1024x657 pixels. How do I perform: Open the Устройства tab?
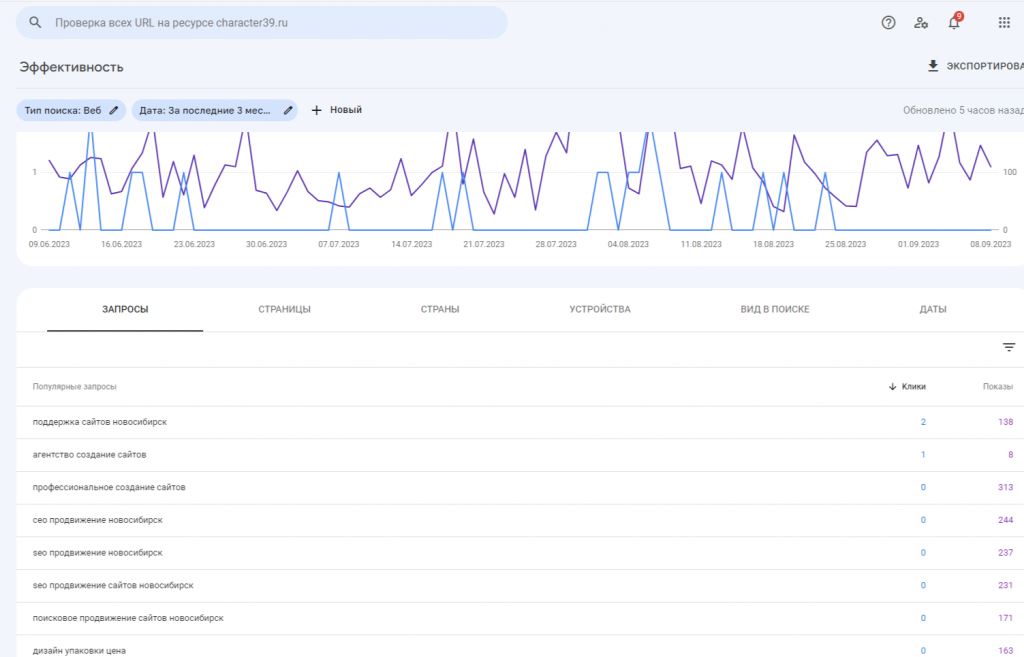600,309
